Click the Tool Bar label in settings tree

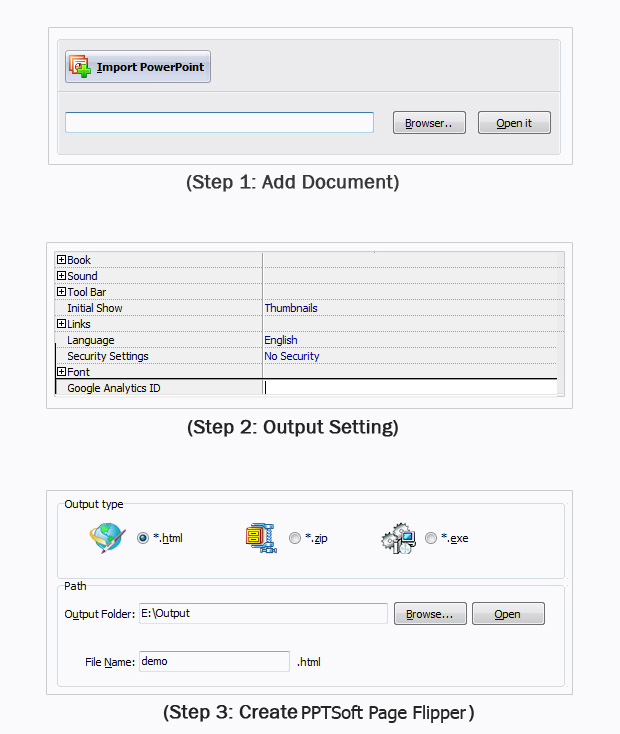87,292
